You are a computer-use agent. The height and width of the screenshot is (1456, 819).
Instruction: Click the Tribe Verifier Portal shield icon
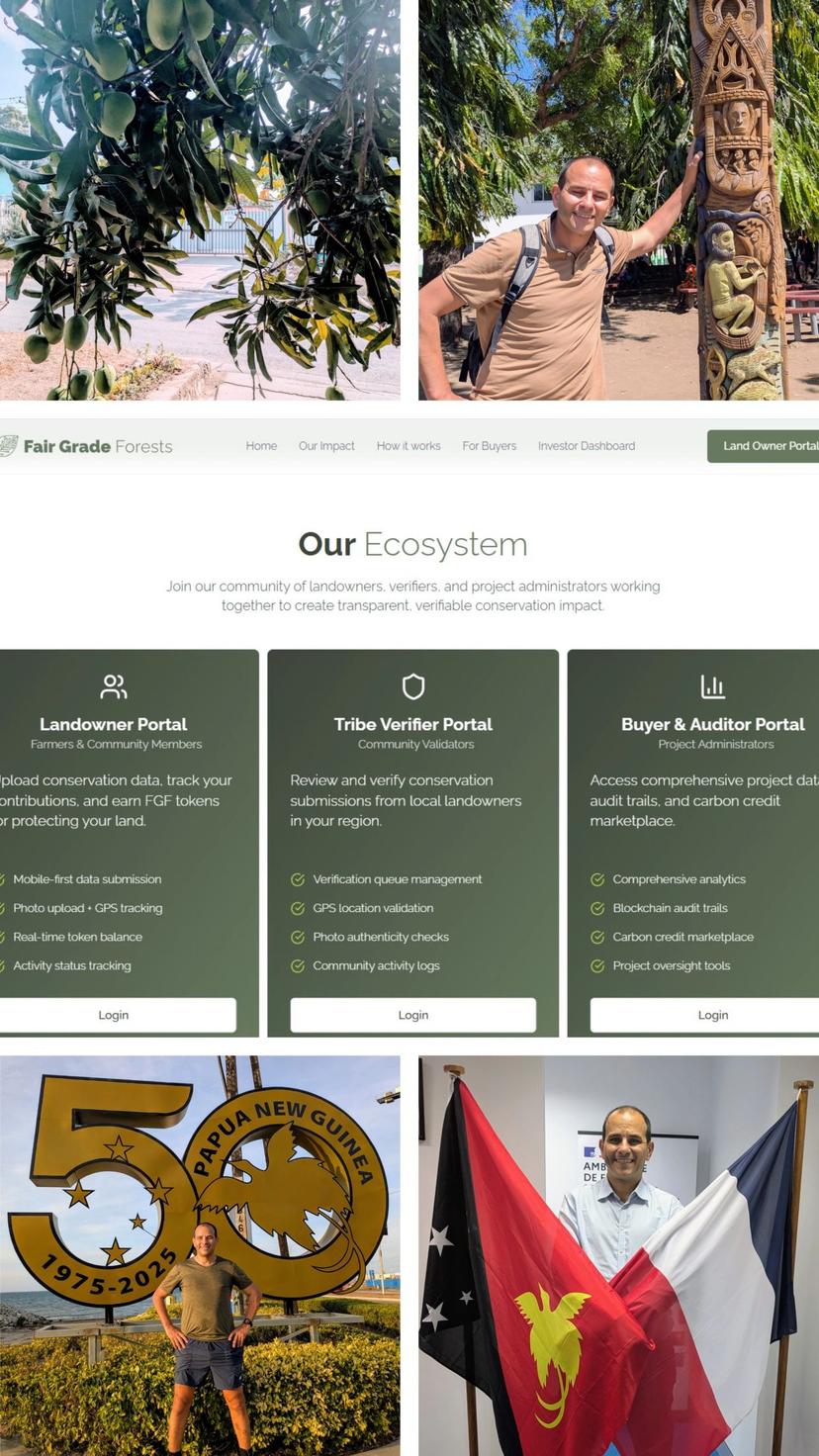[413, 686]
